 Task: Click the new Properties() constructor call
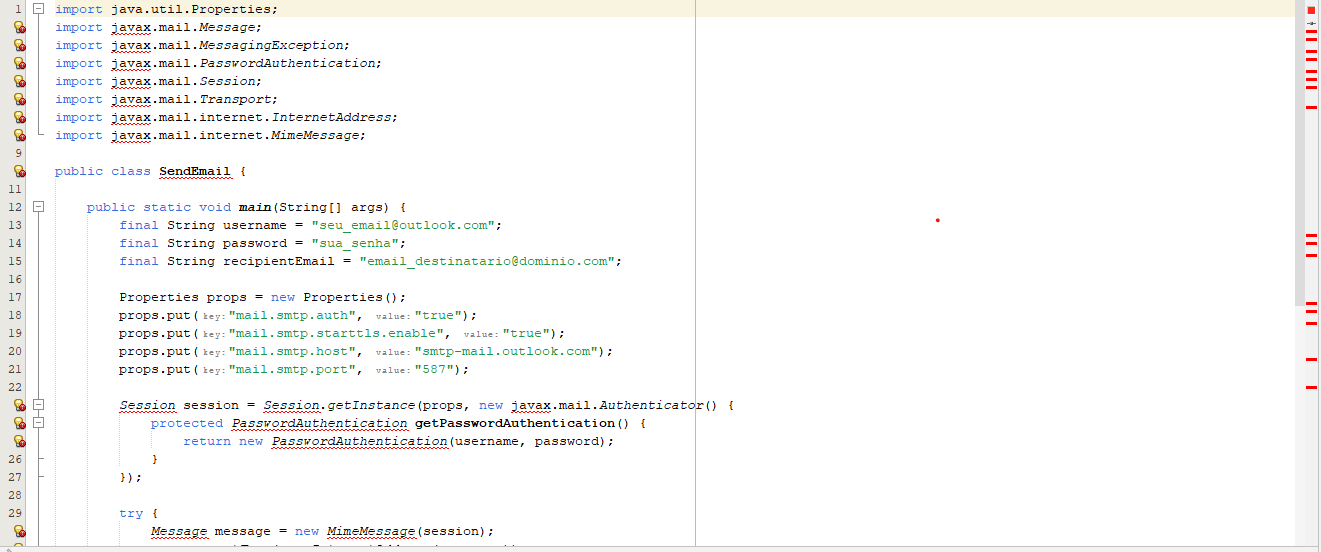tap(335, 297)
